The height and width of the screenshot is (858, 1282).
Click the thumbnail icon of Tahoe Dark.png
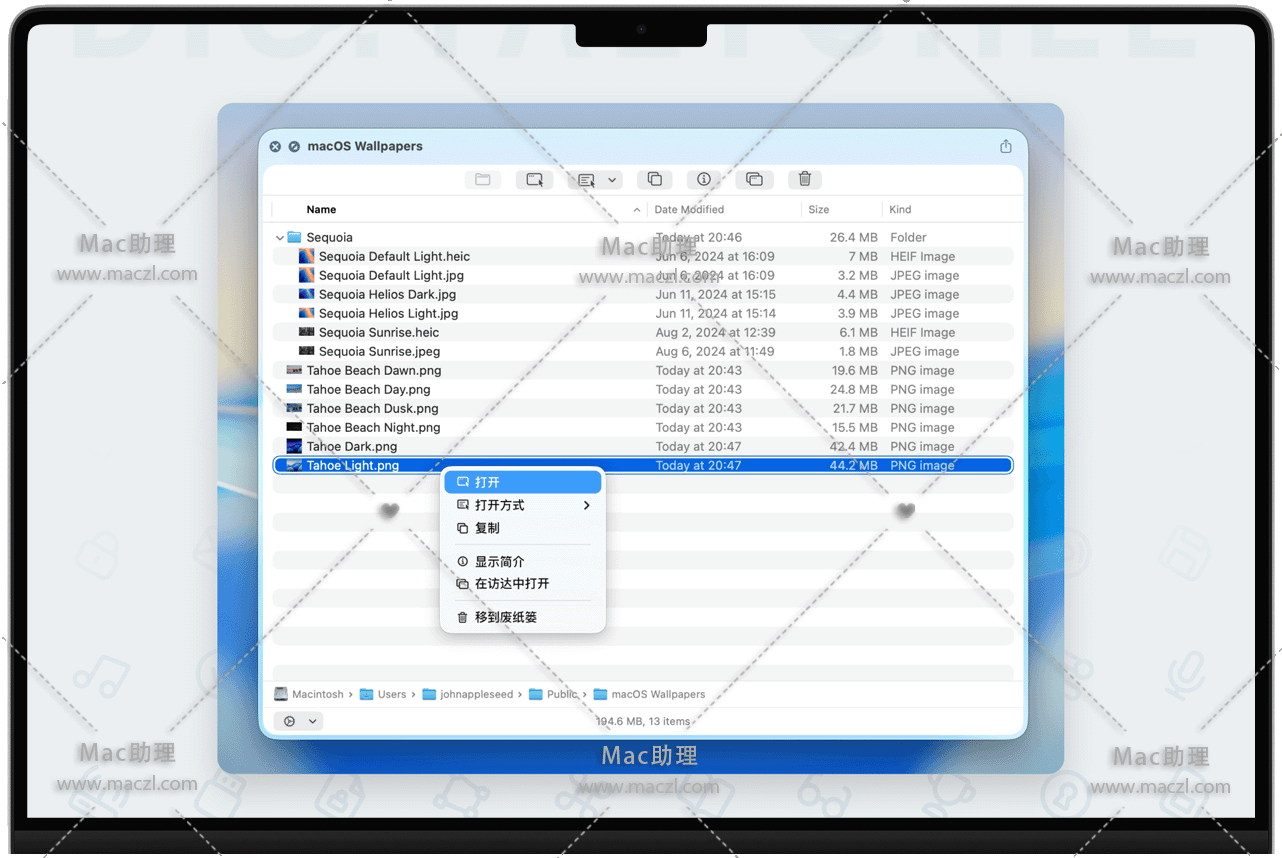pos(294,446)
